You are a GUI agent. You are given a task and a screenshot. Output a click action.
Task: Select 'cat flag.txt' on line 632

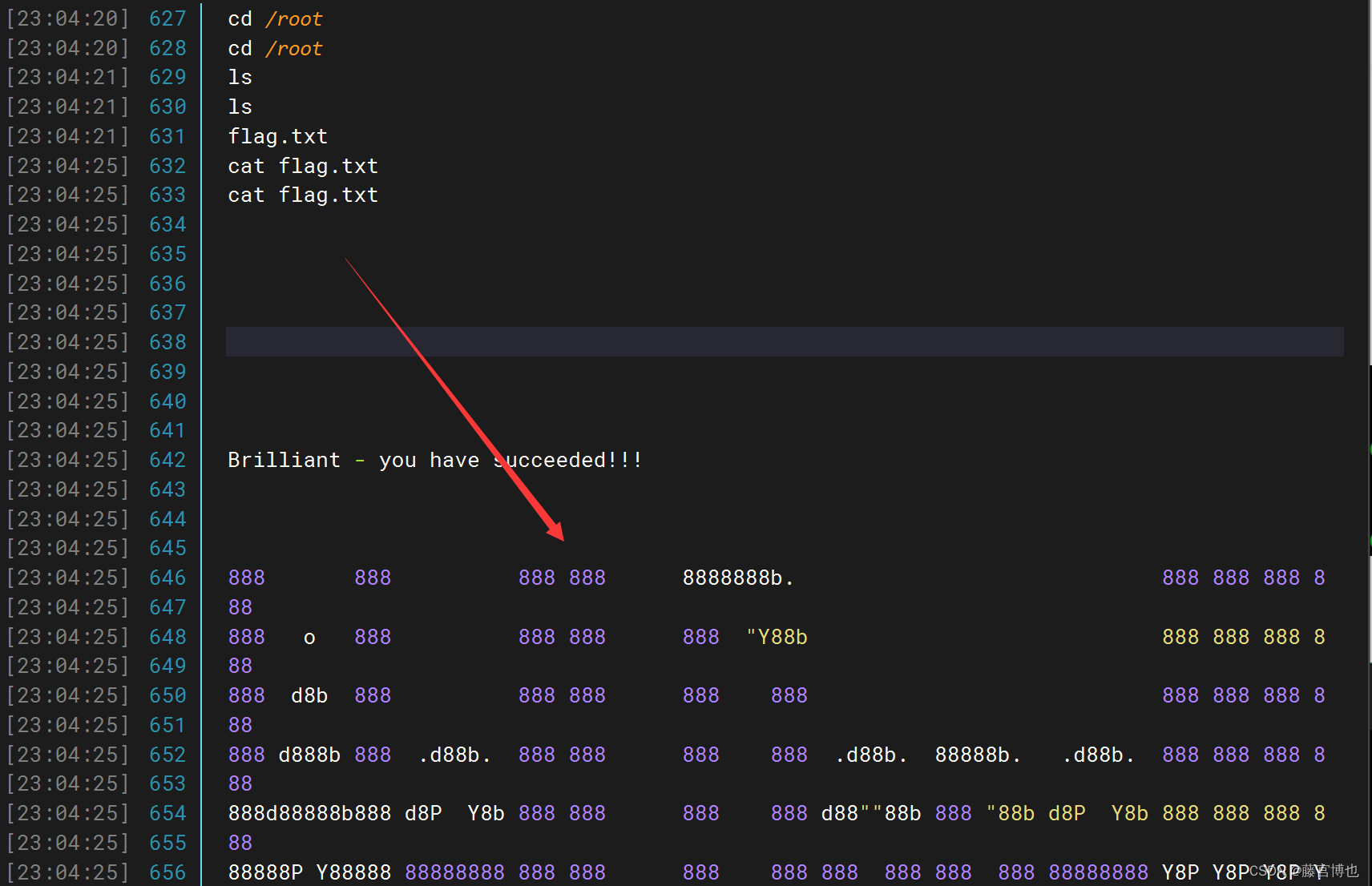tap(303, 166)
